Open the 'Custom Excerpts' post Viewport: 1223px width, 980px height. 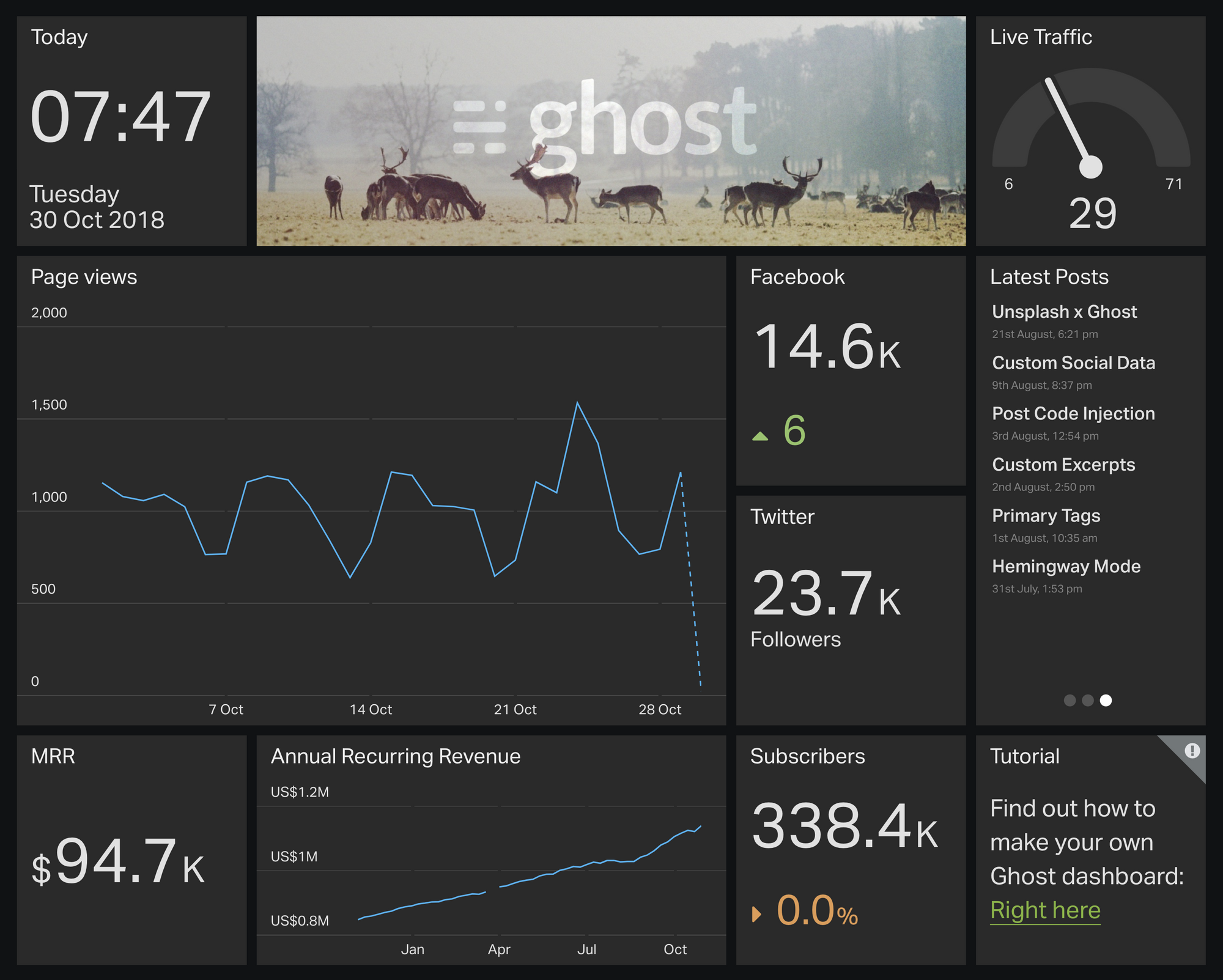tap(1063, 465)
